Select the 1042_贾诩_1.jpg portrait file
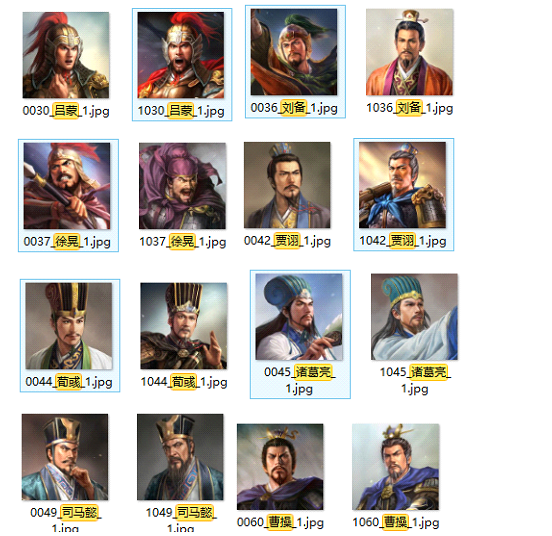 tap(402, 185)
